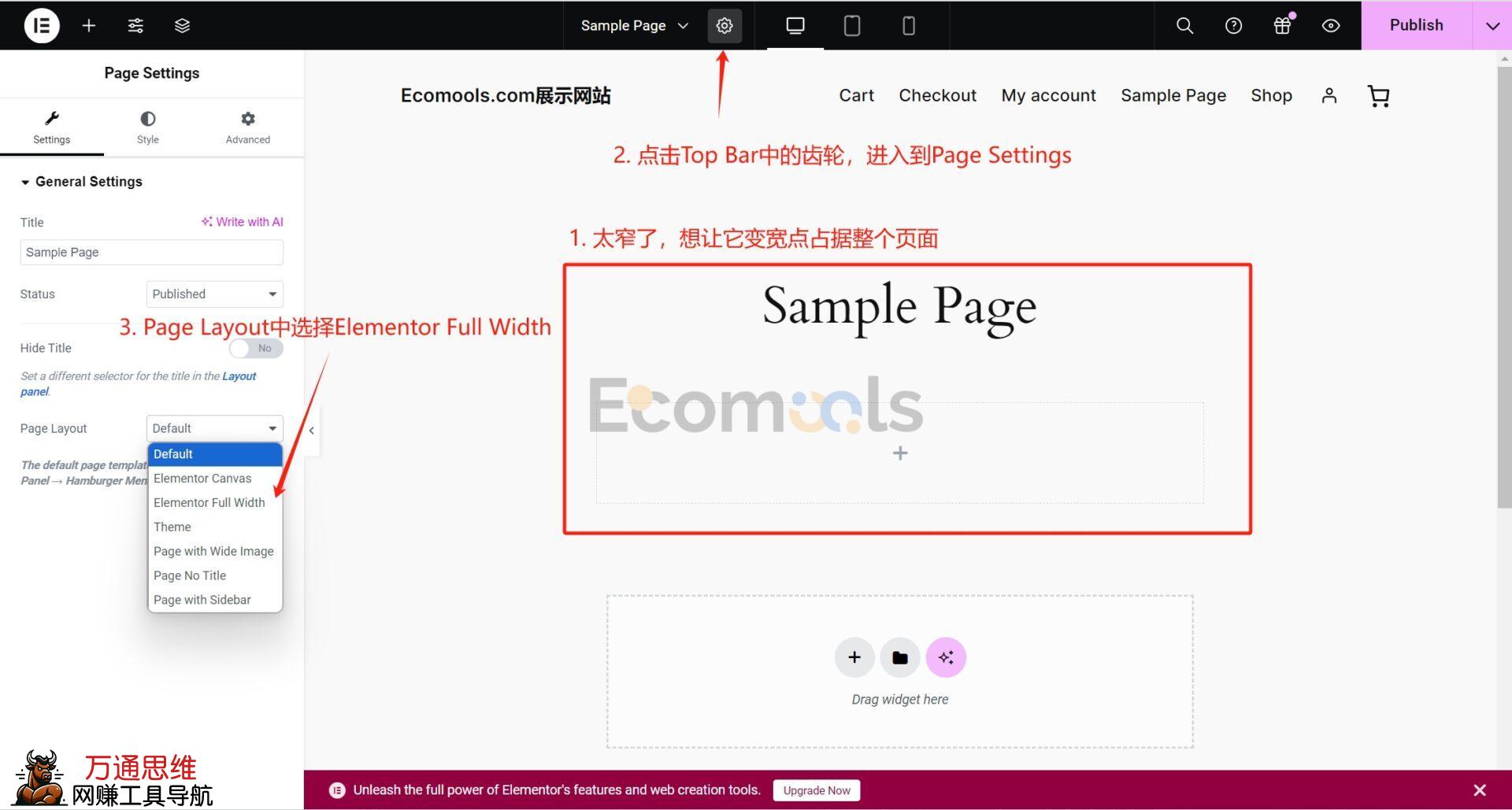
Task: Click the Upgrade Now button
Action: [816, 790]
